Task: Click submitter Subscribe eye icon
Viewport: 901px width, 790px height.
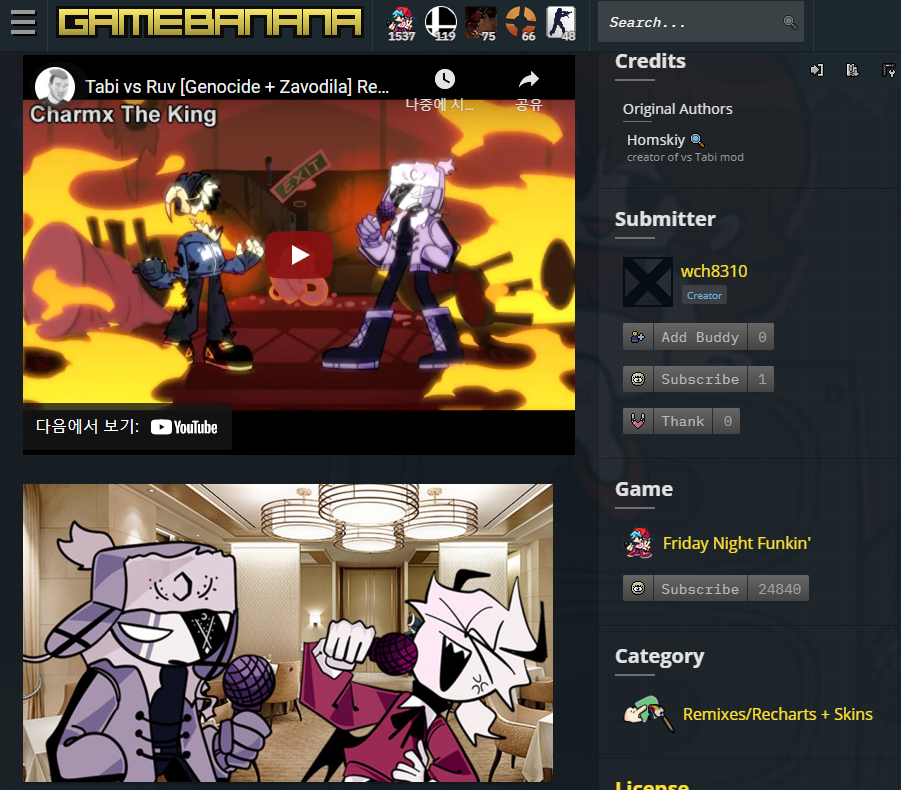Action: (638, 379)
